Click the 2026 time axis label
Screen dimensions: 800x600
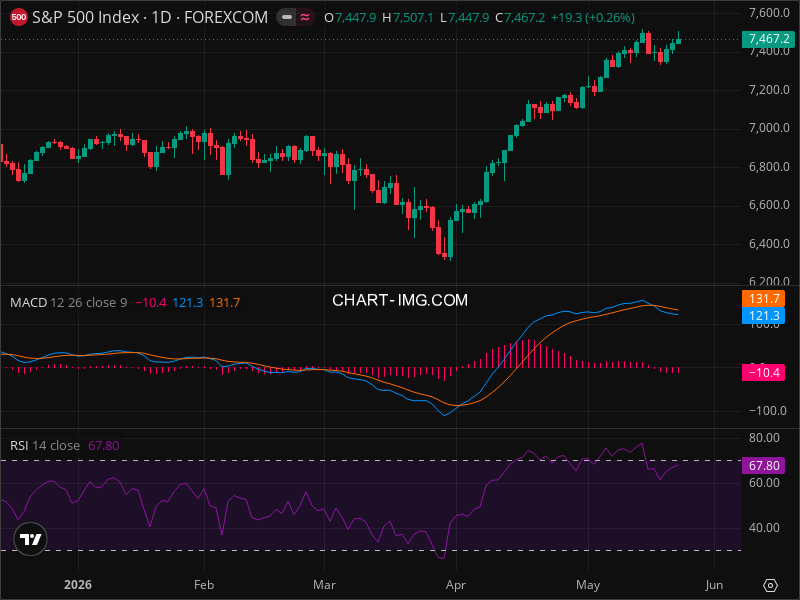78,585
